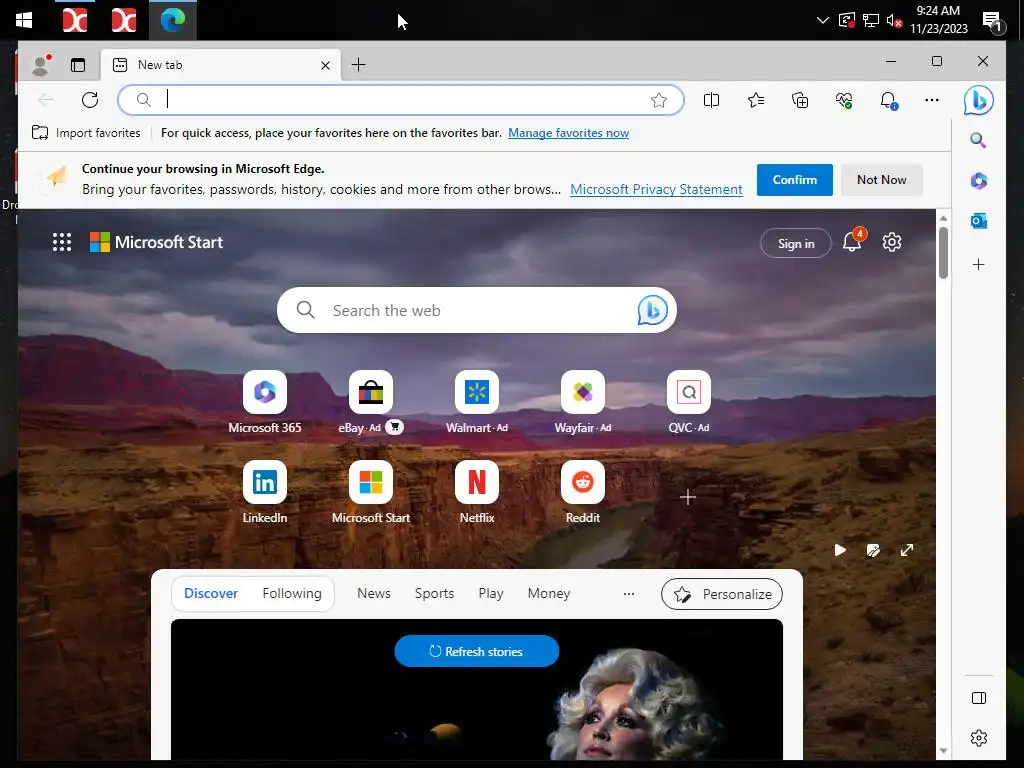The height and width of the screenshot is (768, 1024).
Task: Open the tab actions menu icon
Action: pyautogui.click(x=78, y=65)
